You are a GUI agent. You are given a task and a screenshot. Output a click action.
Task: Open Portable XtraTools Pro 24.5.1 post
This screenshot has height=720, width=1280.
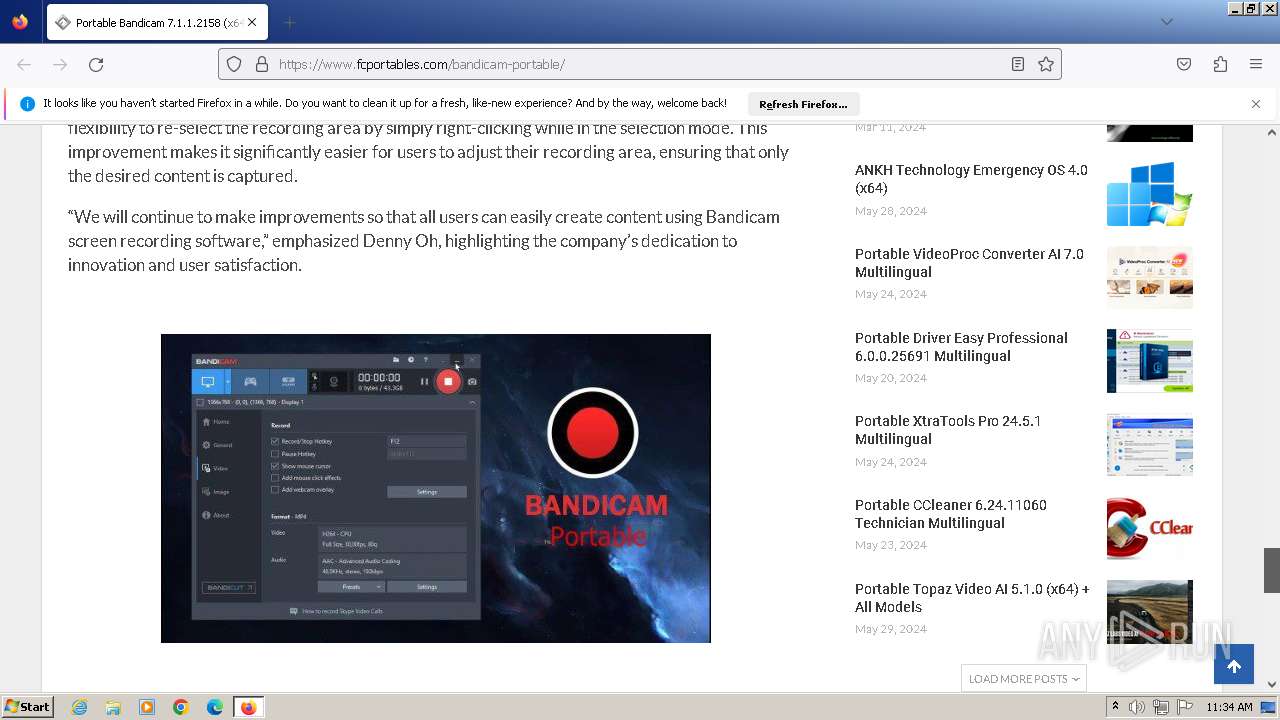pyautogui.click(x=948, y=430)
